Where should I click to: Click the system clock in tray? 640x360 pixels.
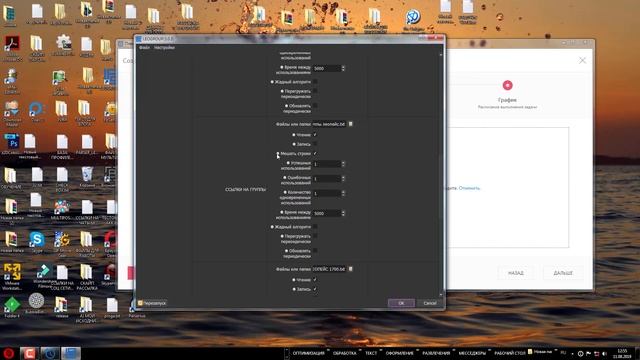tap(622, 353)
